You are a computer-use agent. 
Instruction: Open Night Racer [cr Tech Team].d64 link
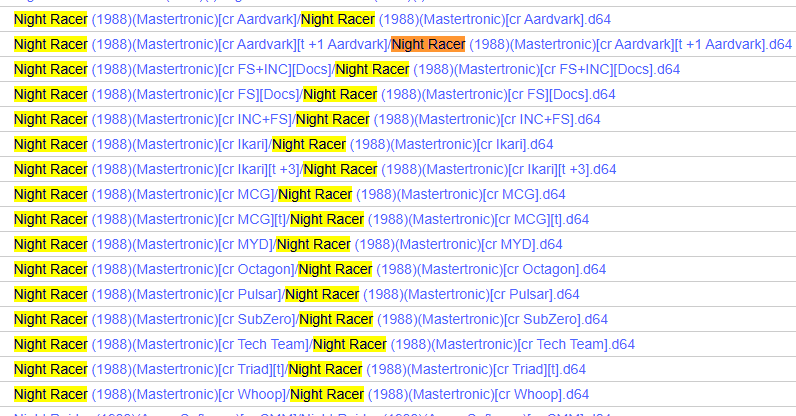[x=324, y=344]
